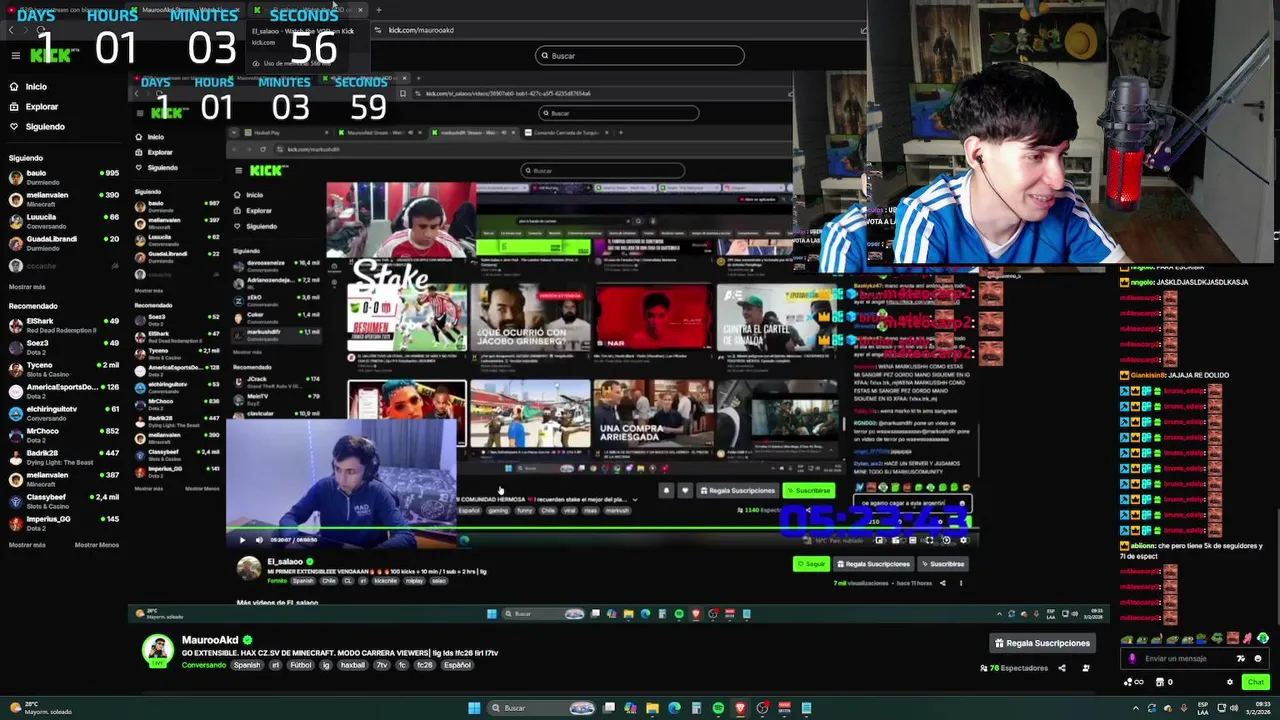1280x720 pixels.
Task: Collapse recommended list with Mostrar Menos
Action: [x=97, y=545]
